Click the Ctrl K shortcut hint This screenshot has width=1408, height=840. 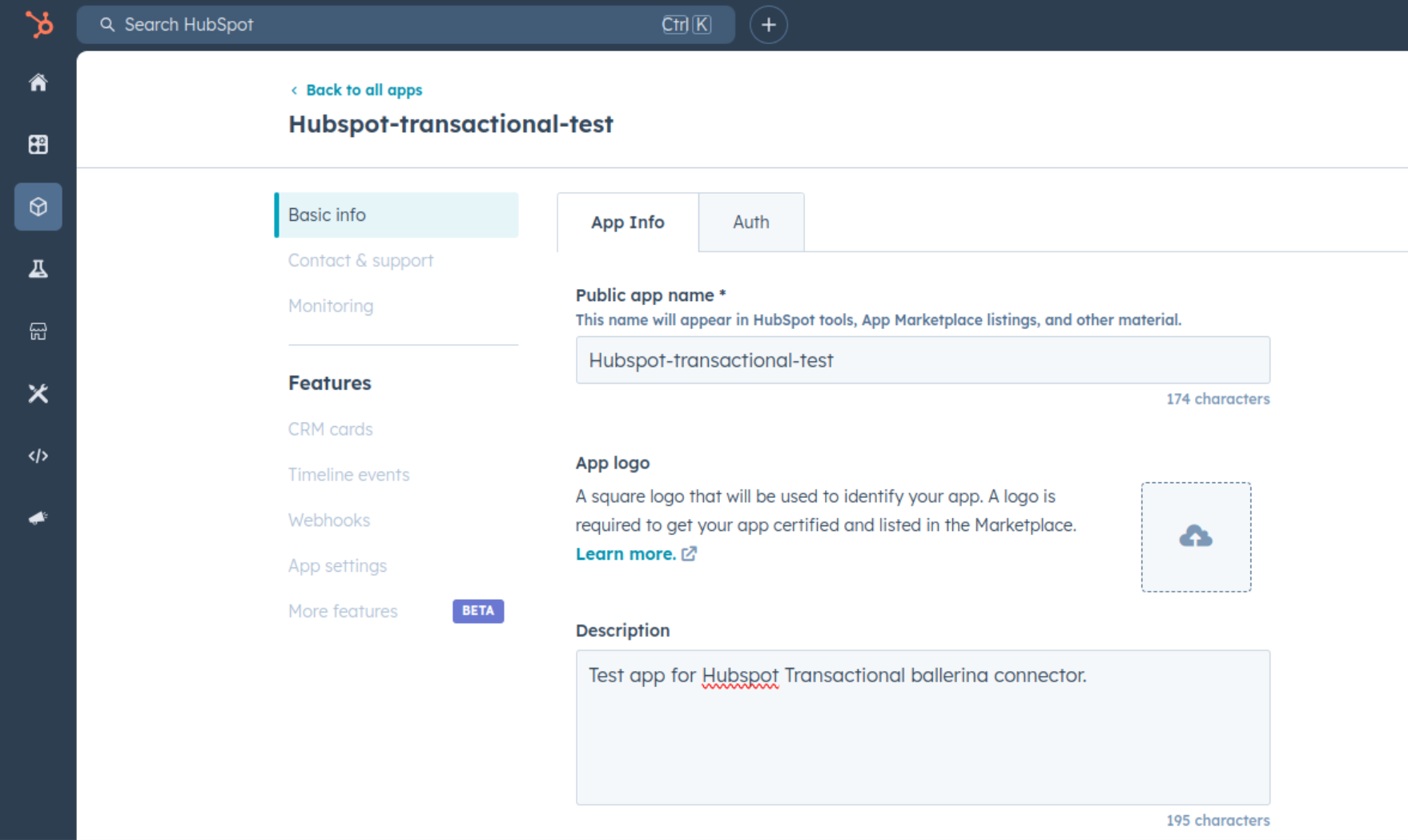tap(686, 25)
